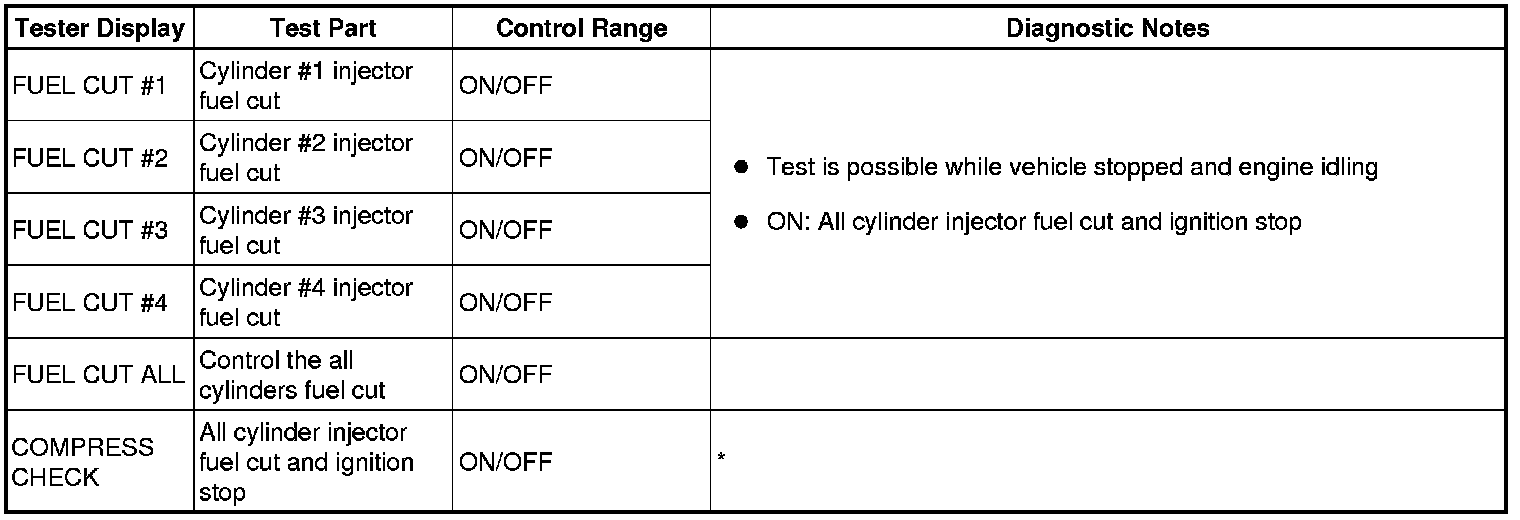Click ON/OFF in the FUEL CUT ALL row
The image size is (1520, 520).
(505, 374)
